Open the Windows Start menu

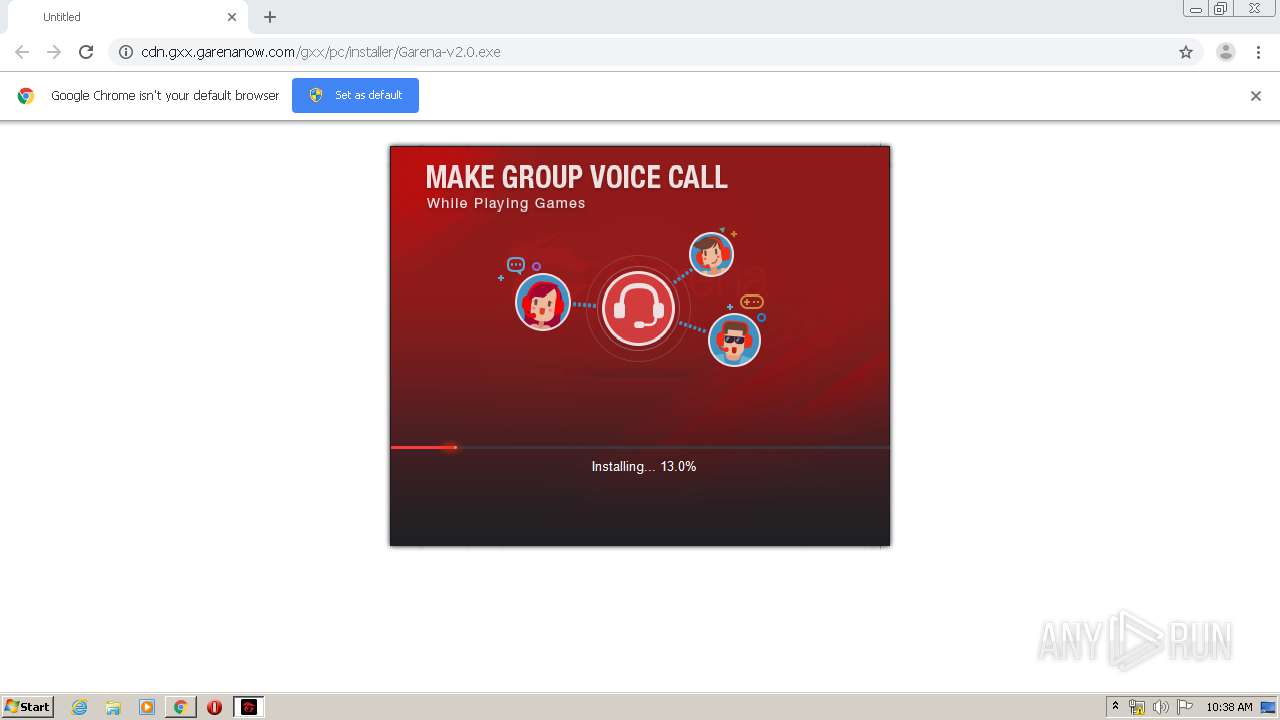(x=28, y=706)
